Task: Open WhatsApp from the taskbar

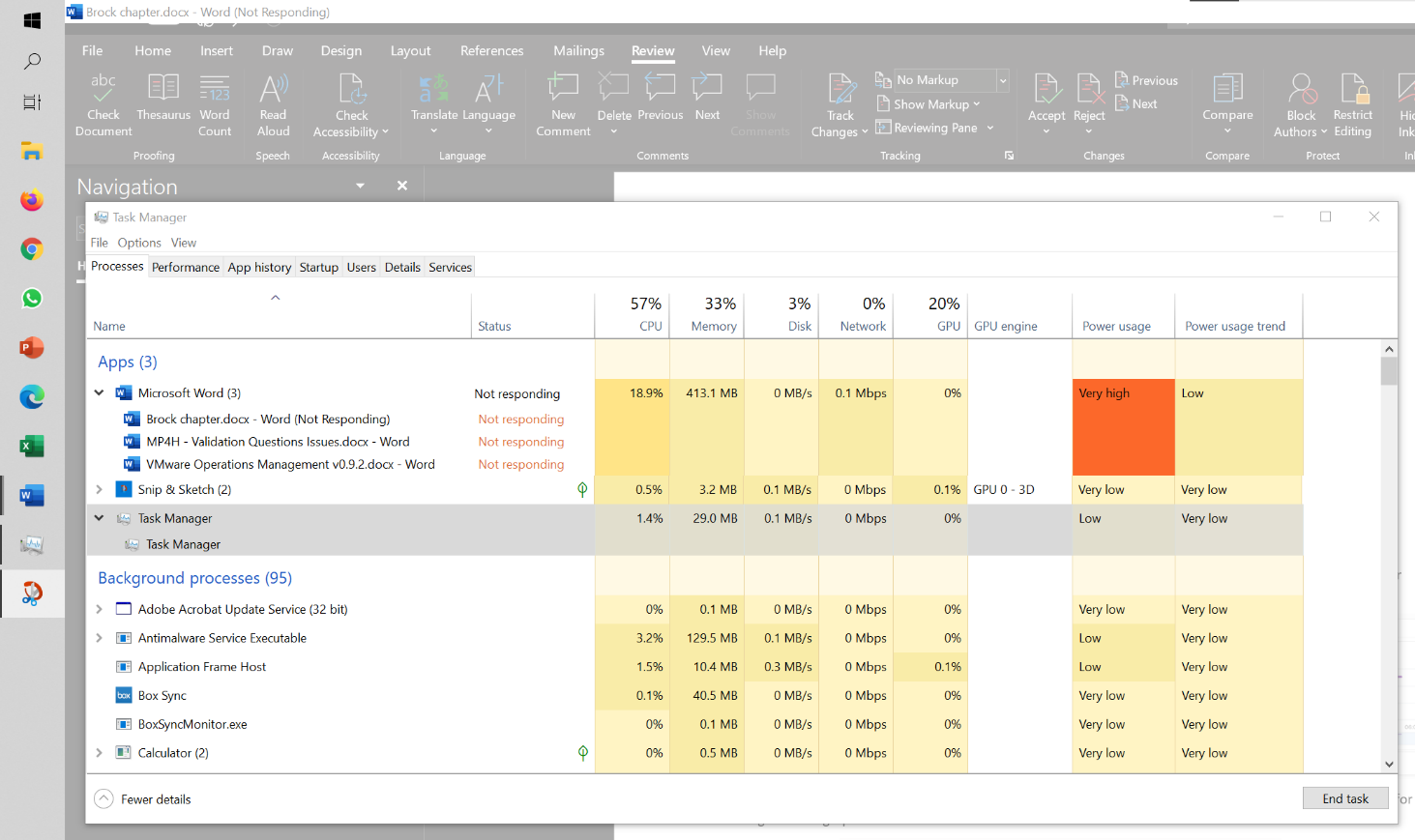Action: coord(32,299)
